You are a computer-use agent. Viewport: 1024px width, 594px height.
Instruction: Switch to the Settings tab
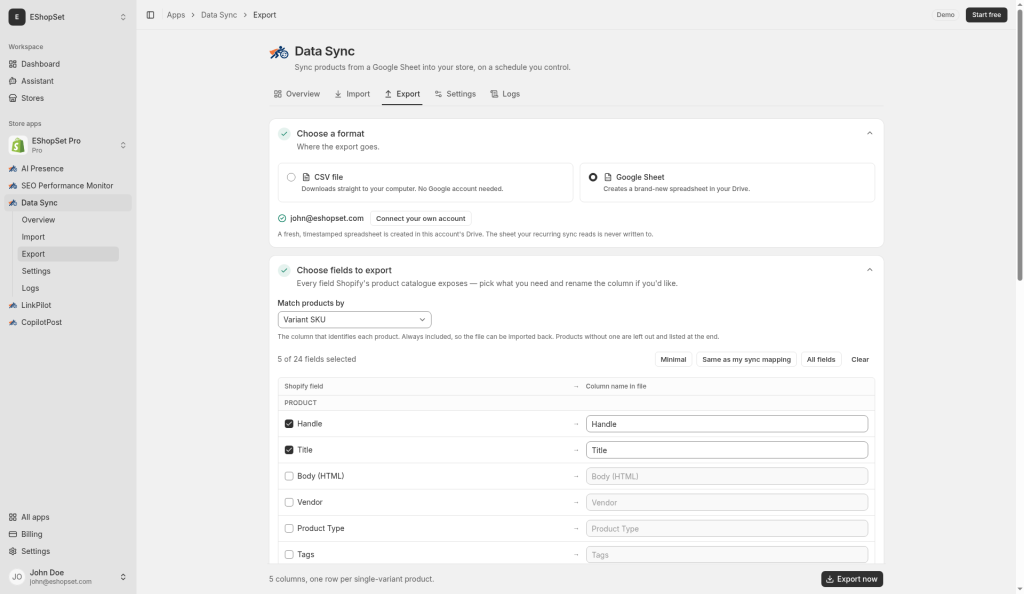tap(455, 94)
